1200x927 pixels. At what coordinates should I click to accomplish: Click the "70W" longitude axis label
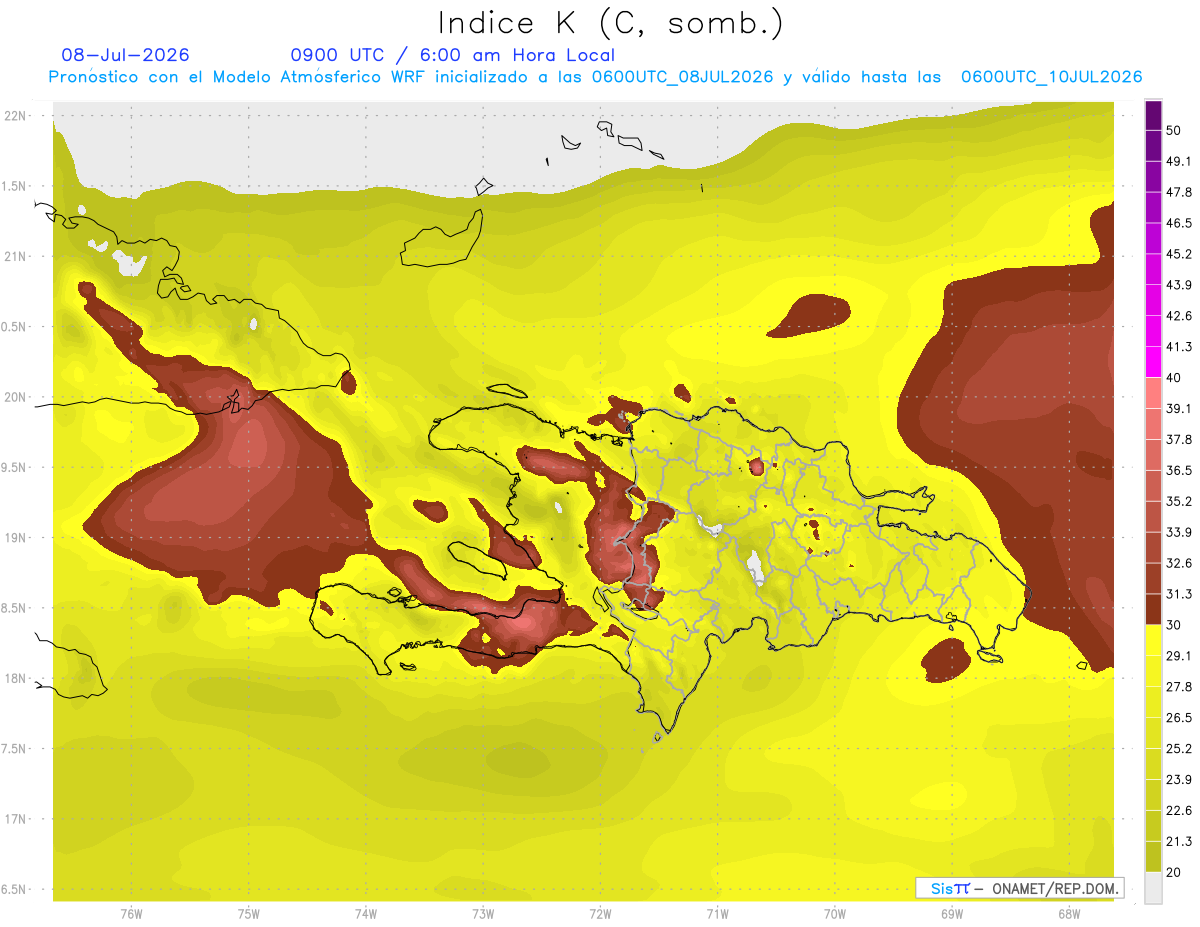point(835,914)
